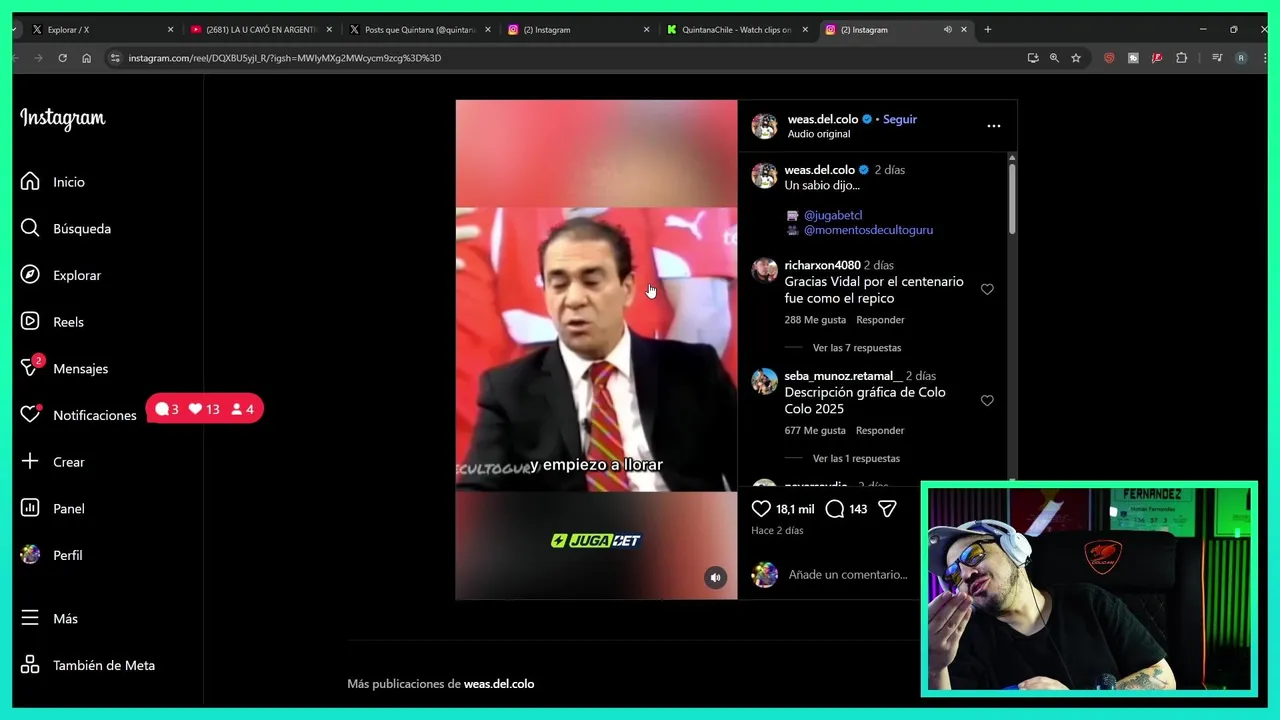Open the @jugabetcl mention link
Image resolution: width=1280 pixels, height=720 pixels.
pyautogui.click(x=833, y=215)
